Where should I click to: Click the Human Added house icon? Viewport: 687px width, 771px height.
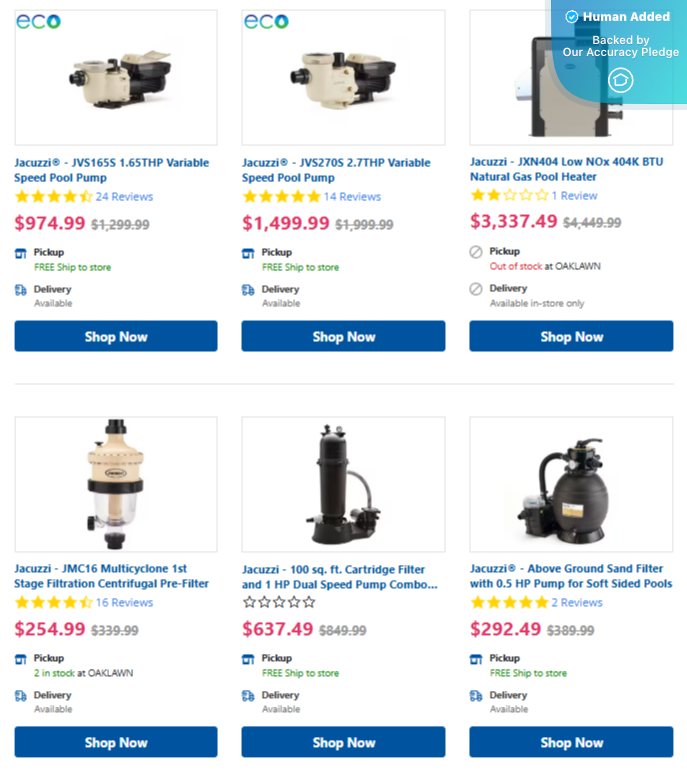[x=620, y=80]
